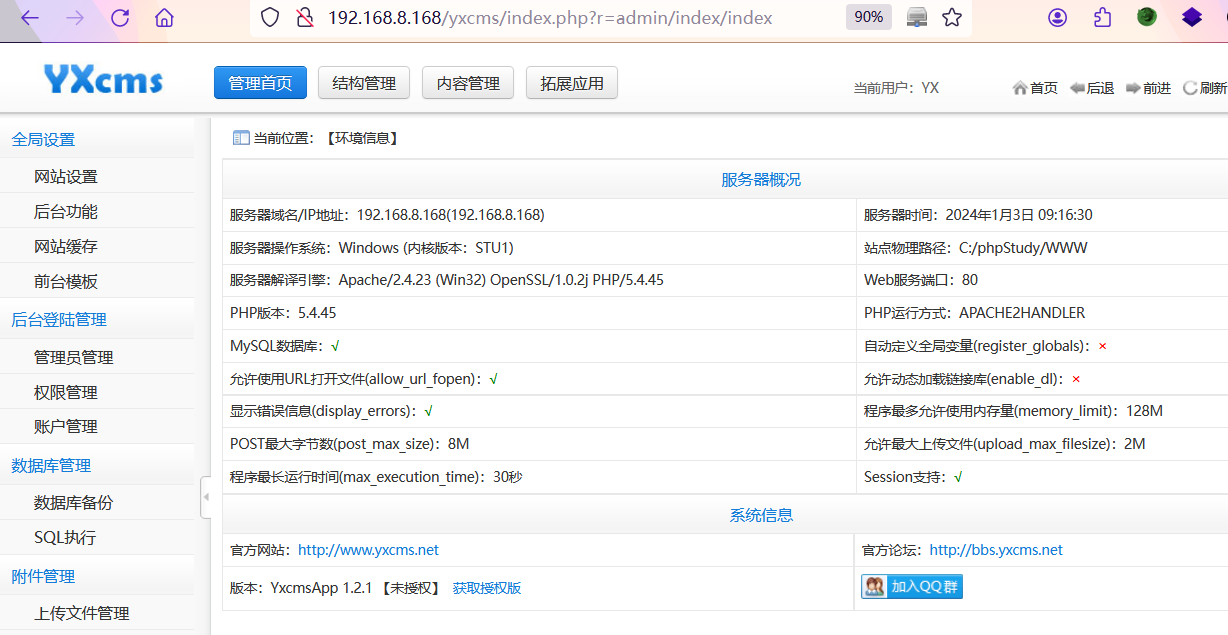This screenshot has height=635, width=1228.
Task: Open the 内容管理 tab
Action: (x=468, y=83)
